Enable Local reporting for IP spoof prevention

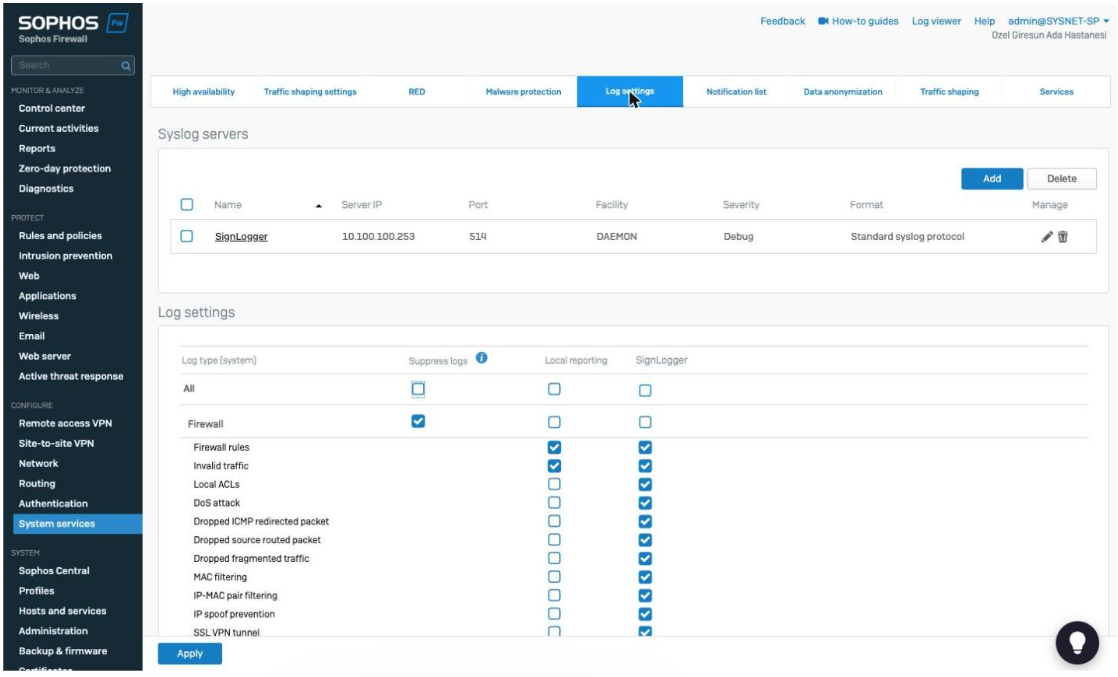[x=554, y=614]
